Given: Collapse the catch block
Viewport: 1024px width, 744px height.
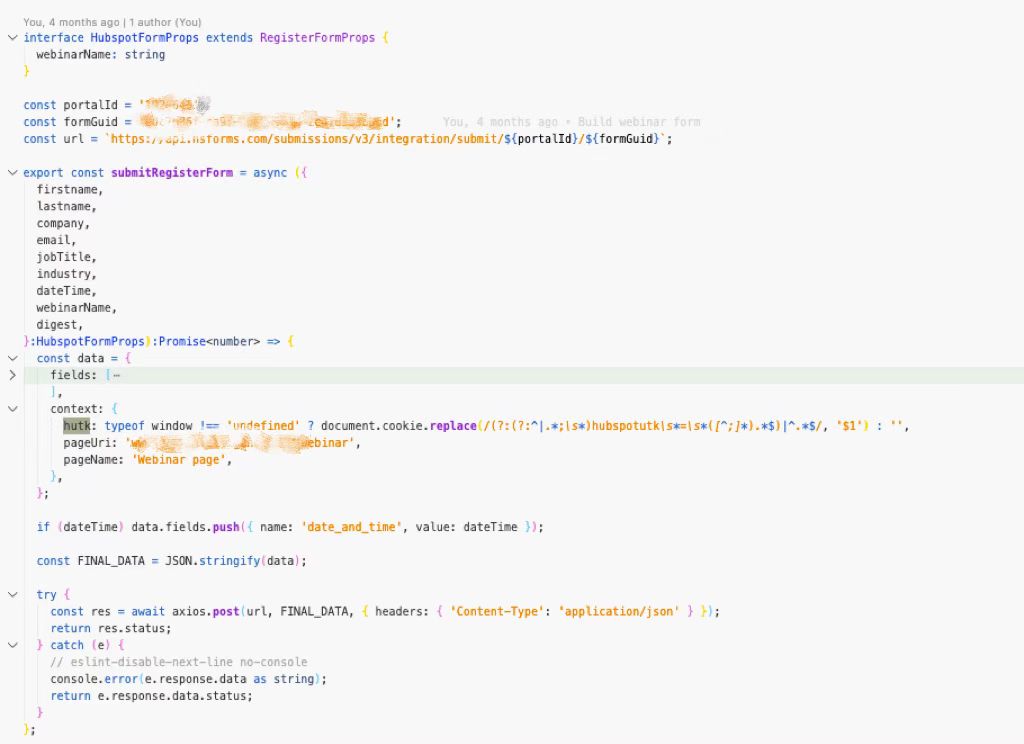Looking at the screenshot, I should tap(13, 645).
